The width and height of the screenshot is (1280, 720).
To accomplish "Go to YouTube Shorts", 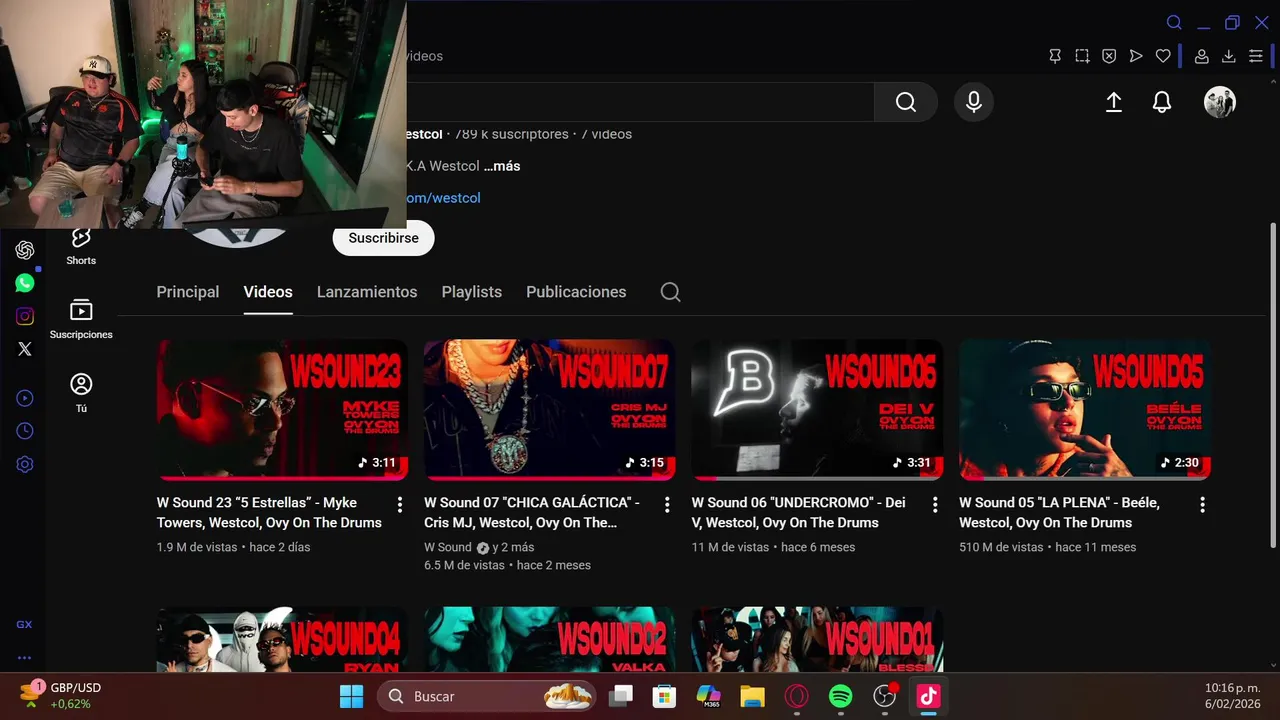I will (x=81, y=246).
